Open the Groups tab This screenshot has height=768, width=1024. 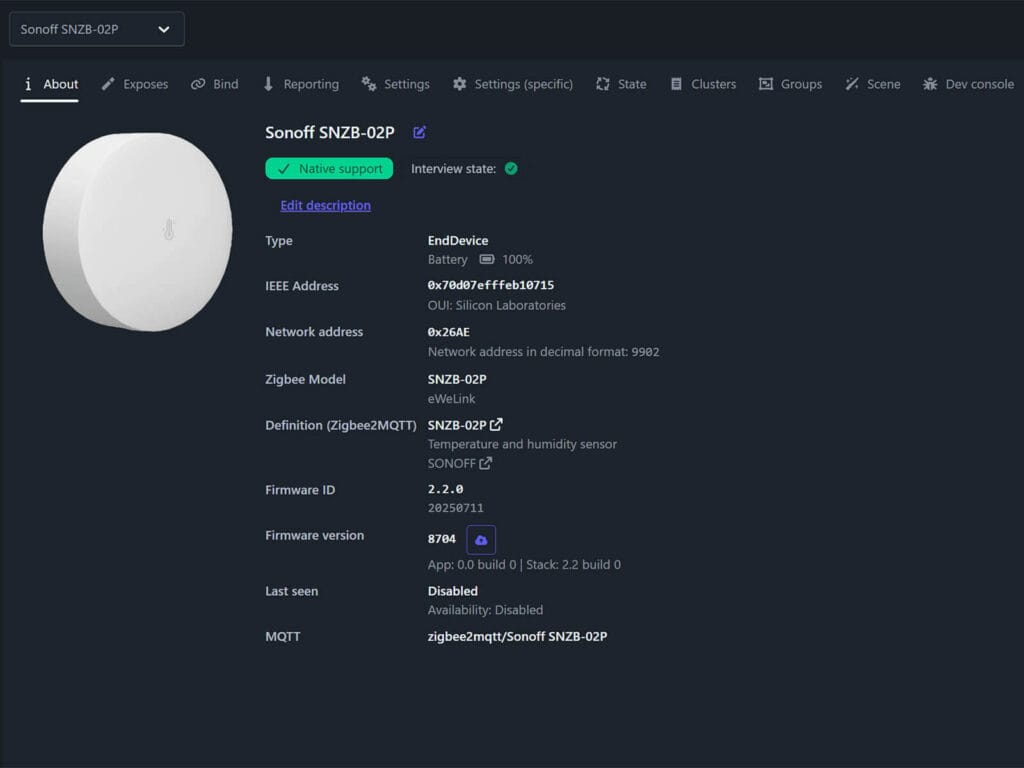pos(790,84)
